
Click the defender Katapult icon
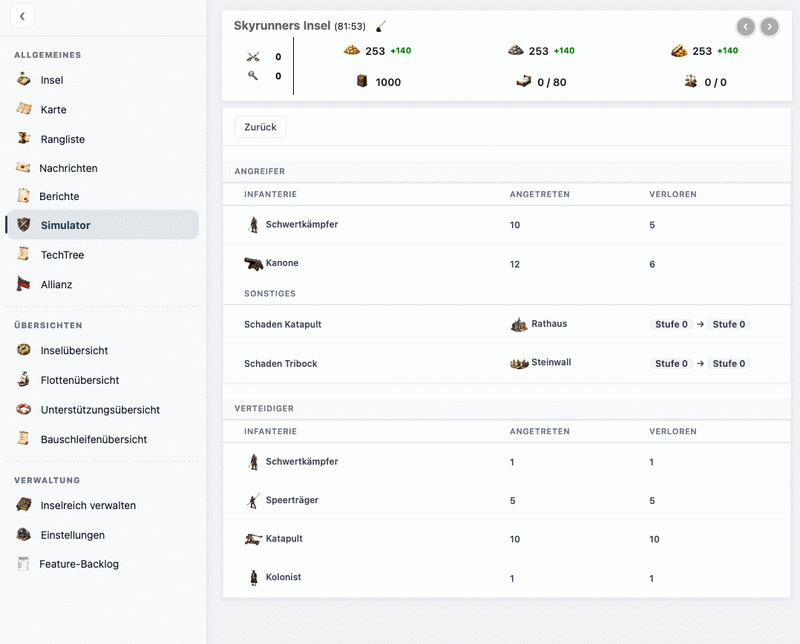[x=254, y=539]
